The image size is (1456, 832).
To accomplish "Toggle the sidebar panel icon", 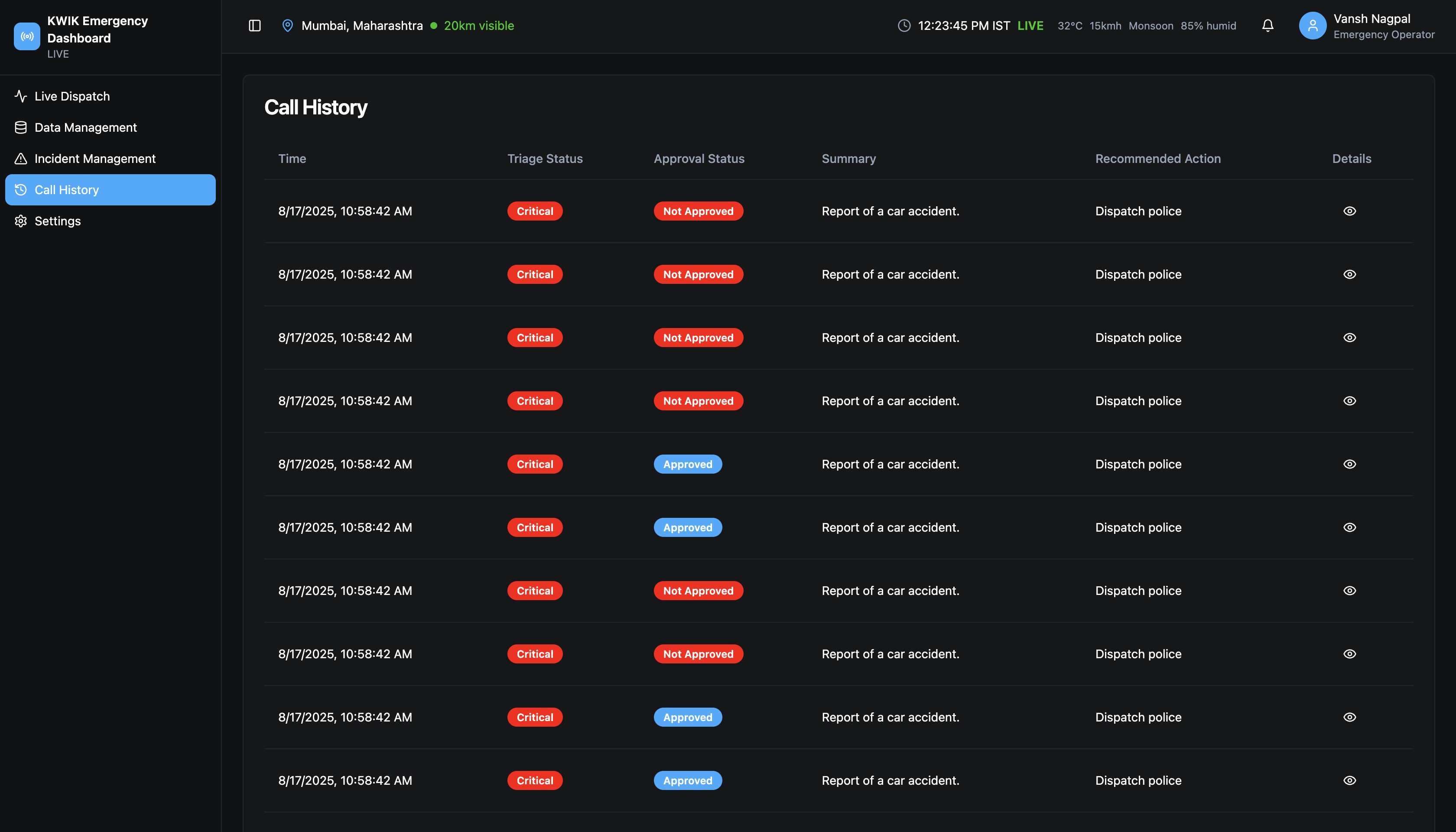I will tap(255, 26).
